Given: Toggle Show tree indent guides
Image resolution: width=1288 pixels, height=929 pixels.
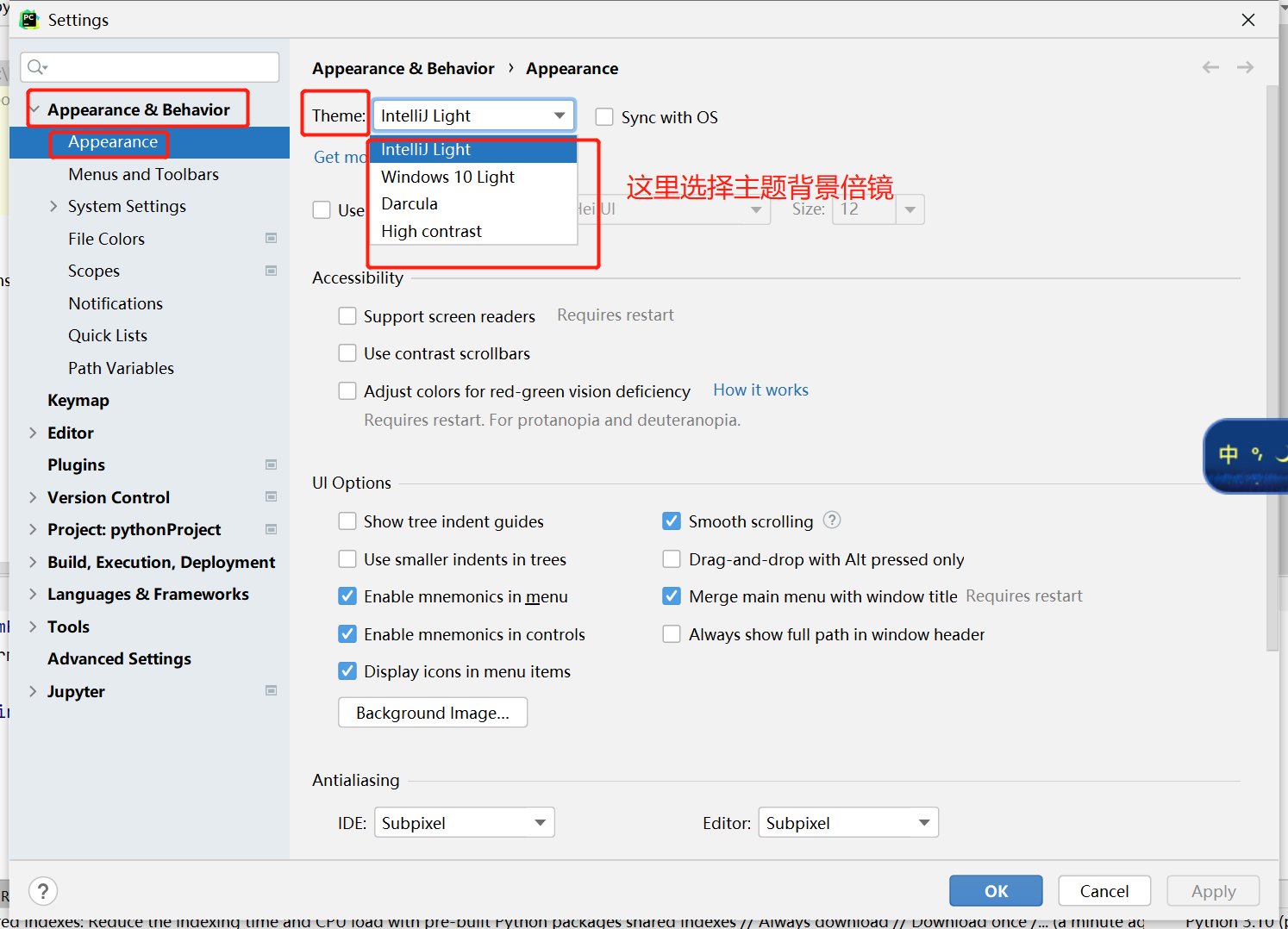Looking at the screenshot, I should click(x=347, y=521).
